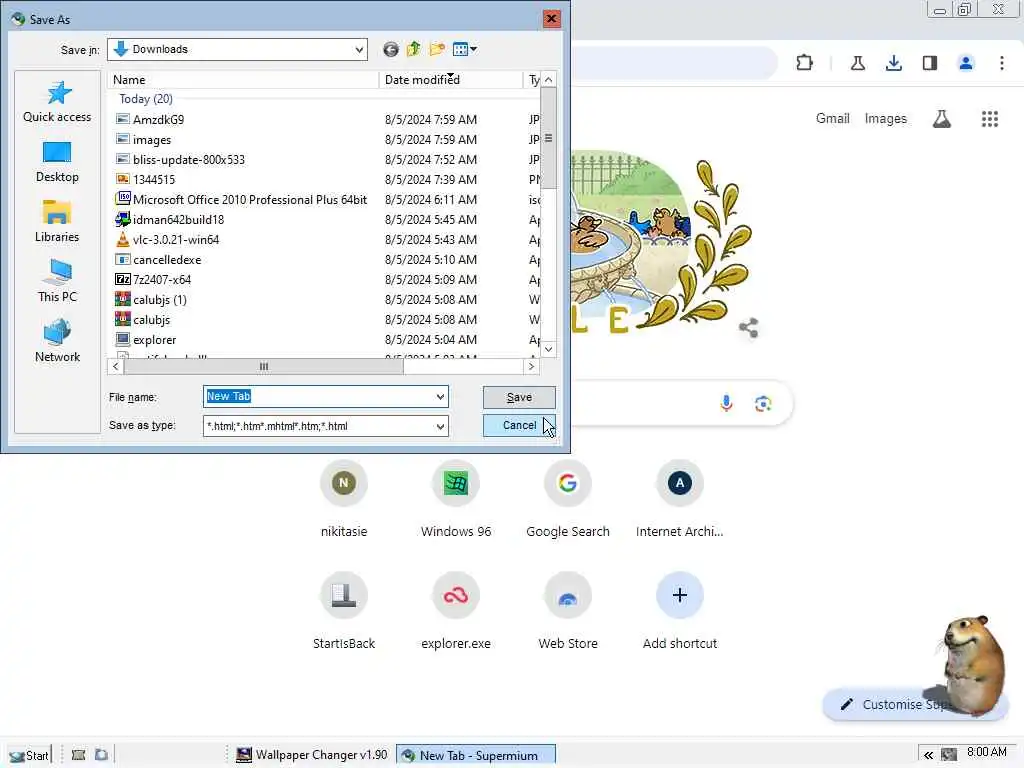The width and height of the screenshot is (1024, 768).
Task: Open the Windows 96 shortcut
Action: 456,500
